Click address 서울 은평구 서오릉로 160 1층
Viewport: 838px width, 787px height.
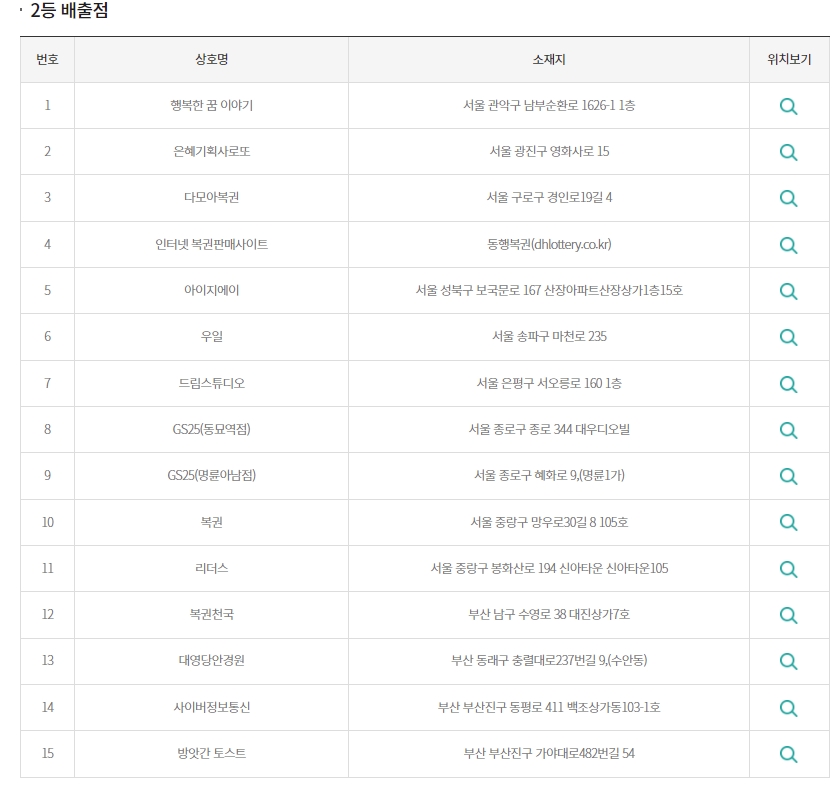(x=549, y=383)
